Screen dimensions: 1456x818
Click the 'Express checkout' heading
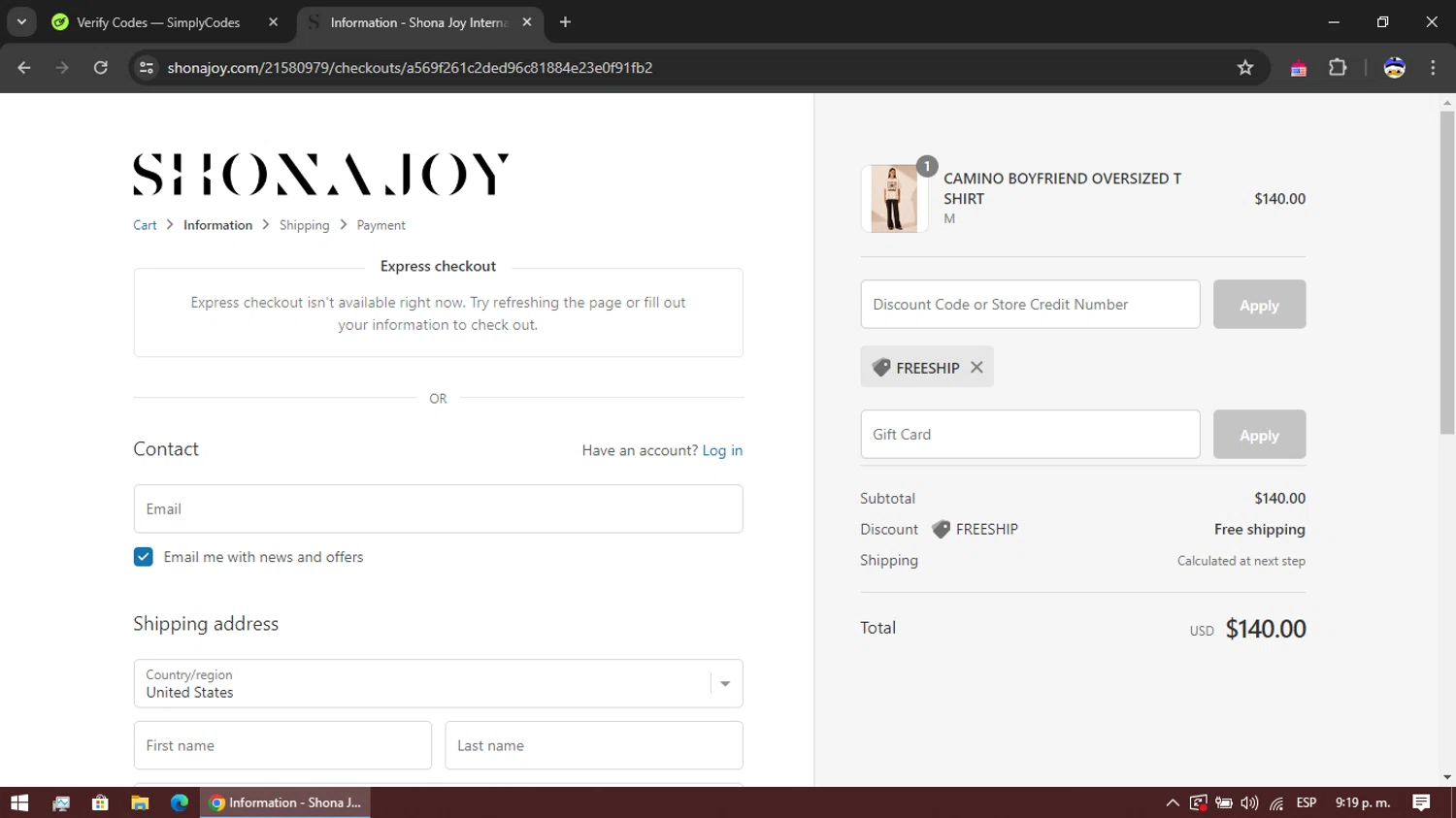(438, 266)
